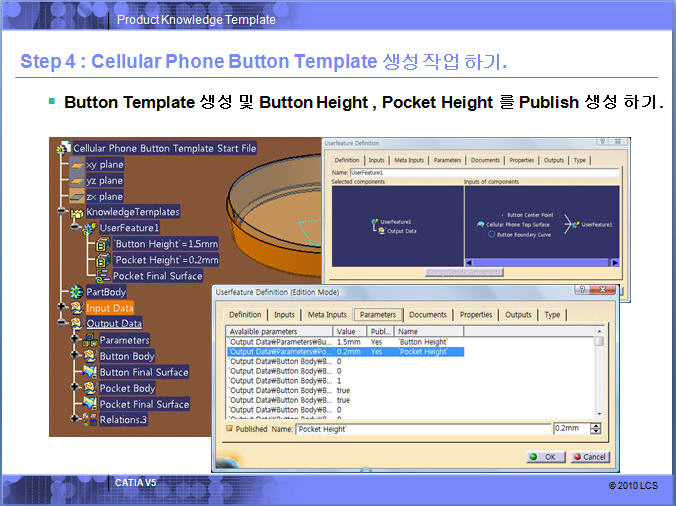Collapse the Output Data node
This screenshot has height=506, width=676.
(x=62, y=324)
